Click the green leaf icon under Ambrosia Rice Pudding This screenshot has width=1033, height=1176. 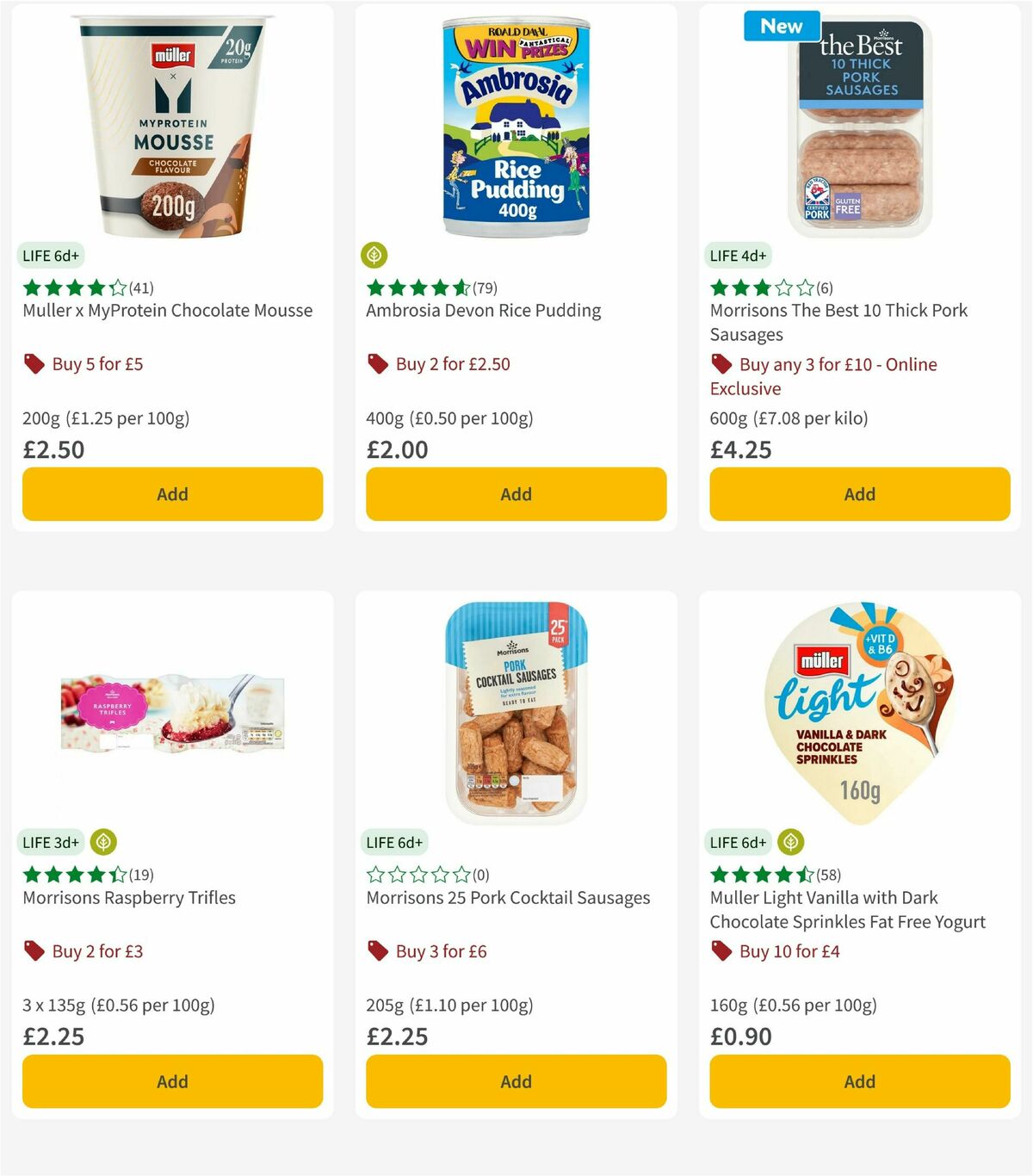pos(375,255)
